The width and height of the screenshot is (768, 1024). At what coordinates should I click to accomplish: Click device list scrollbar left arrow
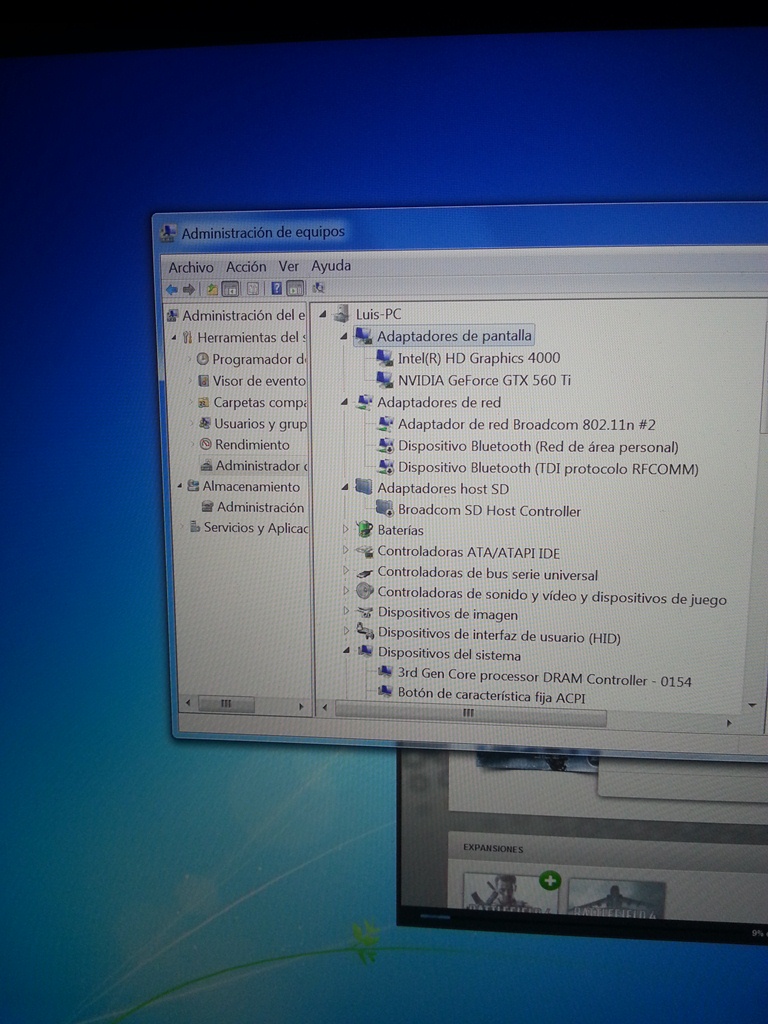pos(325,707)
